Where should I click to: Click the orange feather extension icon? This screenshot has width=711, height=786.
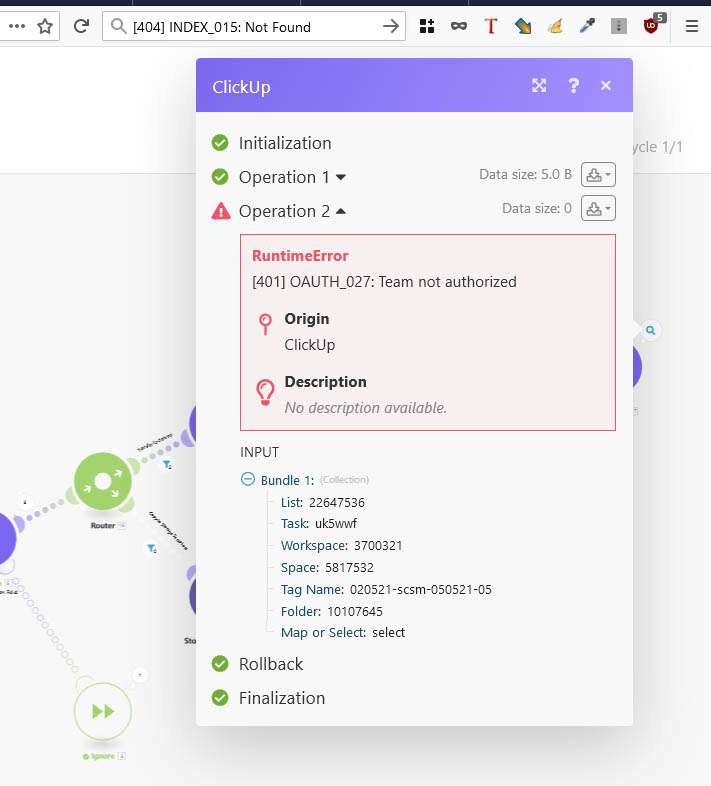[555, 26]
